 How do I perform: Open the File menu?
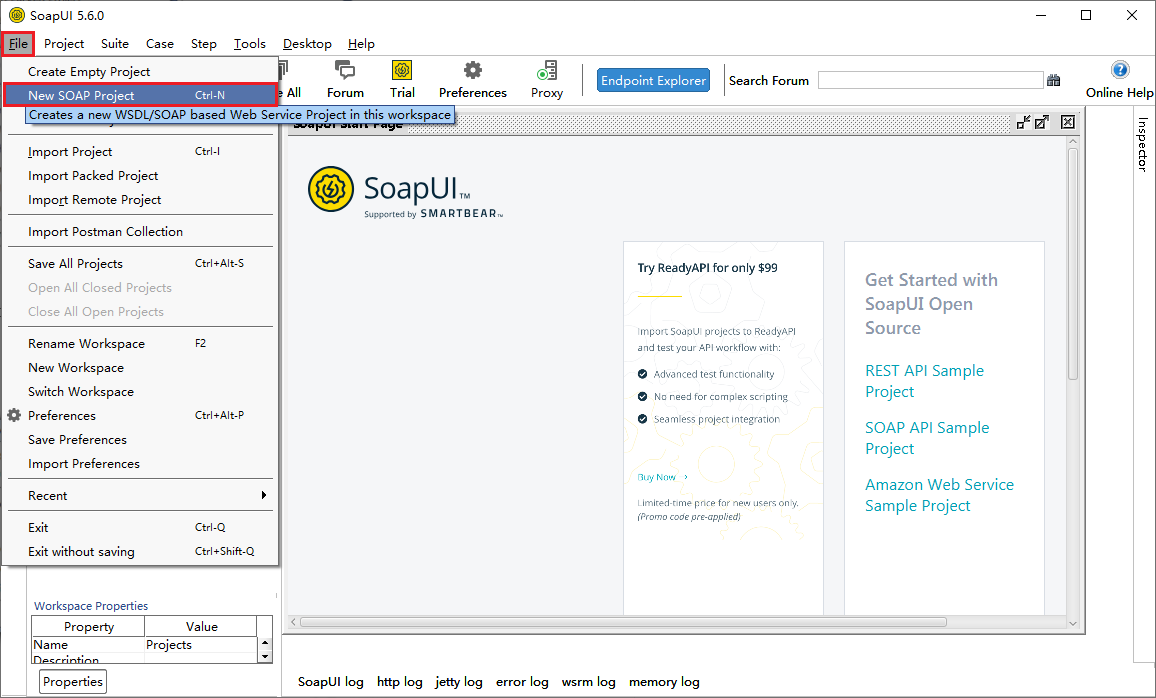tap(18, 43)
